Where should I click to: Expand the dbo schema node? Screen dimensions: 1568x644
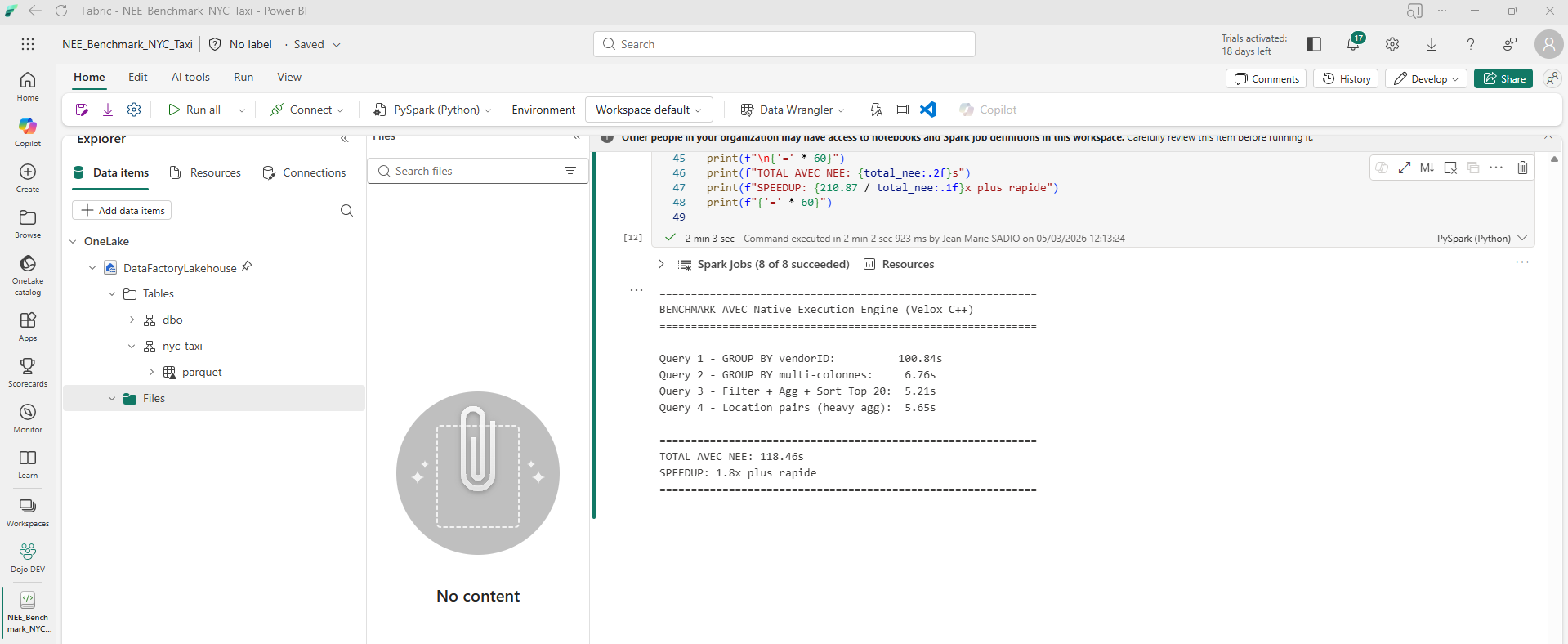[x=132, y=320]
